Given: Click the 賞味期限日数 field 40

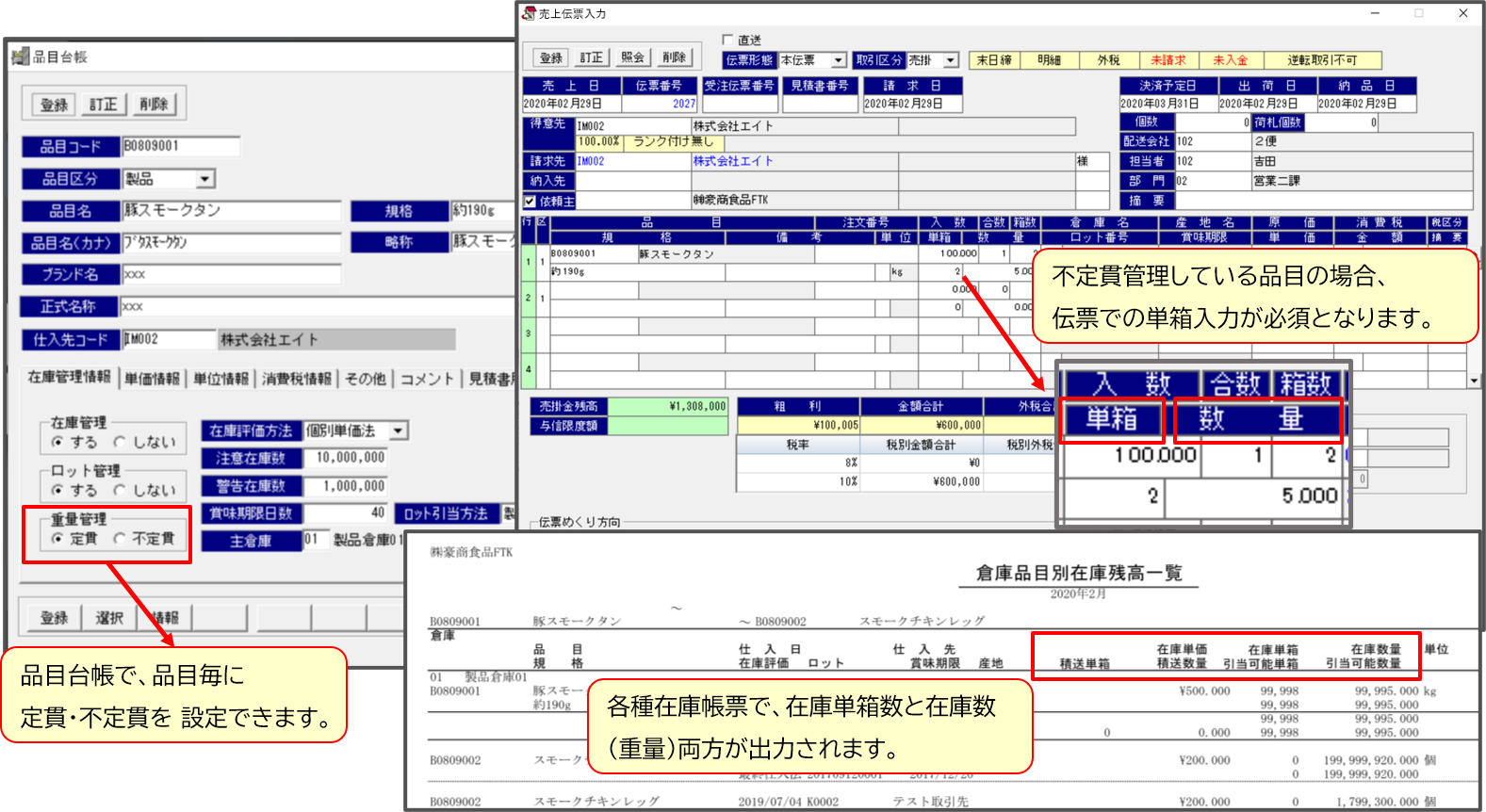Looking at the screenshot, I should 346,513.
